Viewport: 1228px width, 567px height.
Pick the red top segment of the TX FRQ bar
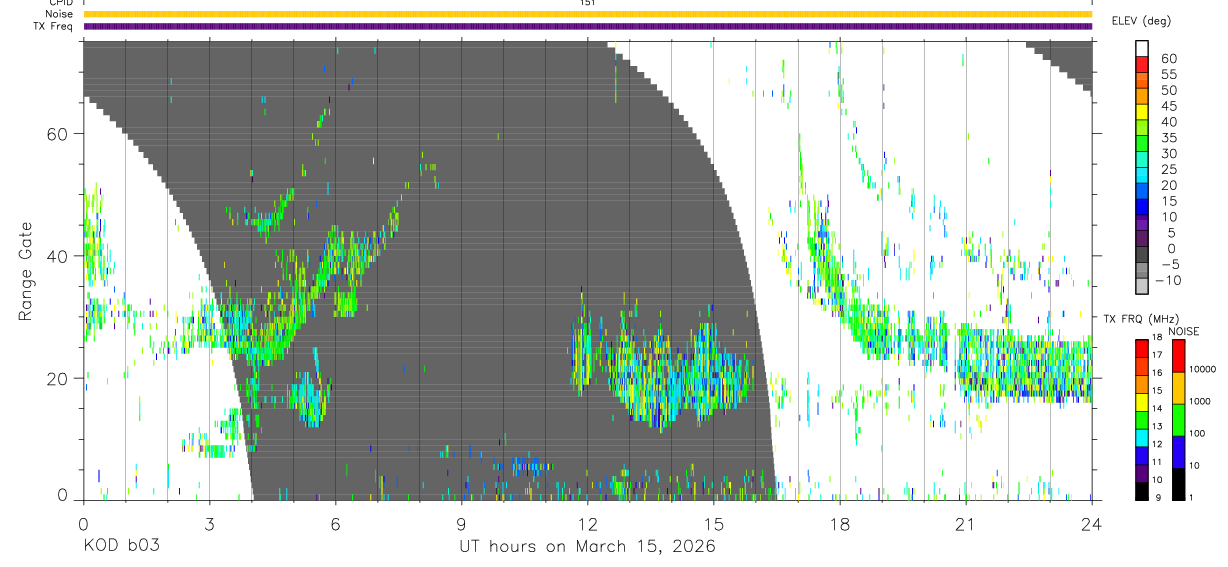click(x=1142, y=348)
